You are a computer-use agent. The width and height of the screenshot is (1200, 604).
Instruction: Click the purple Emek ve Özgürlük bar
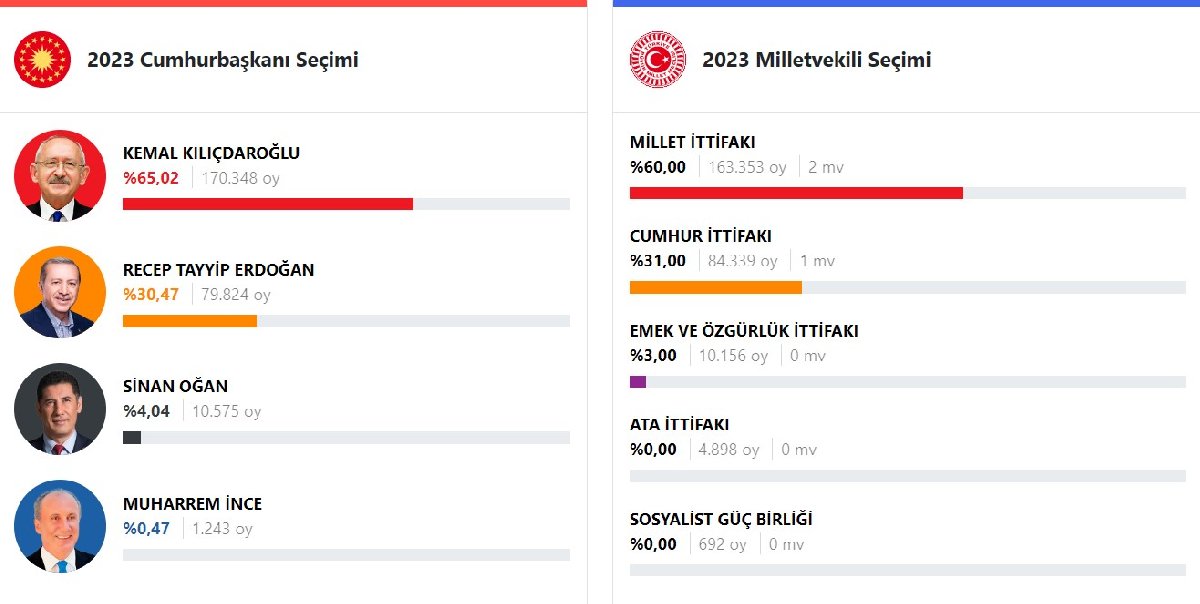(x=638, y=382)
